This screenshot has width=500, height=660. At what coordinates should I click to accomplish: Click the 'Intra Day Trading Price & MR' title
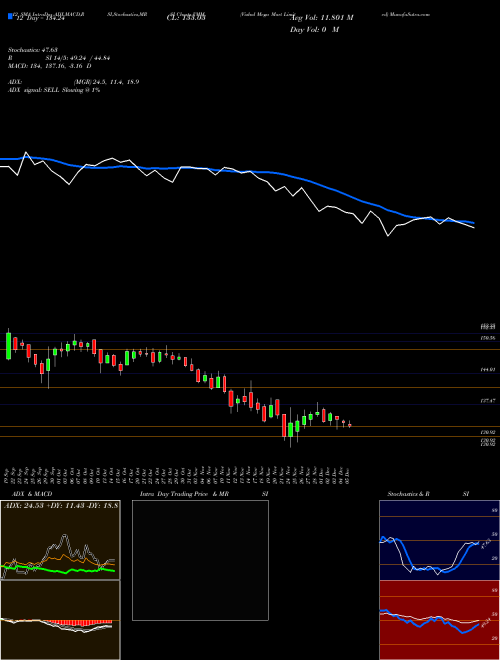pyautogui.click(x=184, y=494)
